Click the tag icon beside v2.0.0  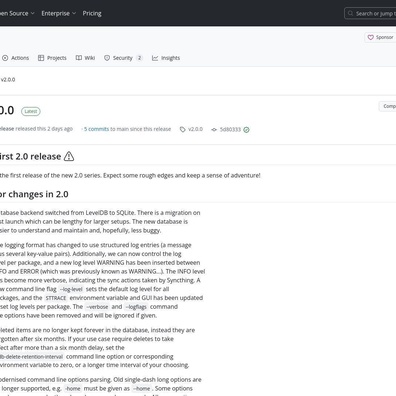[183, 129]
